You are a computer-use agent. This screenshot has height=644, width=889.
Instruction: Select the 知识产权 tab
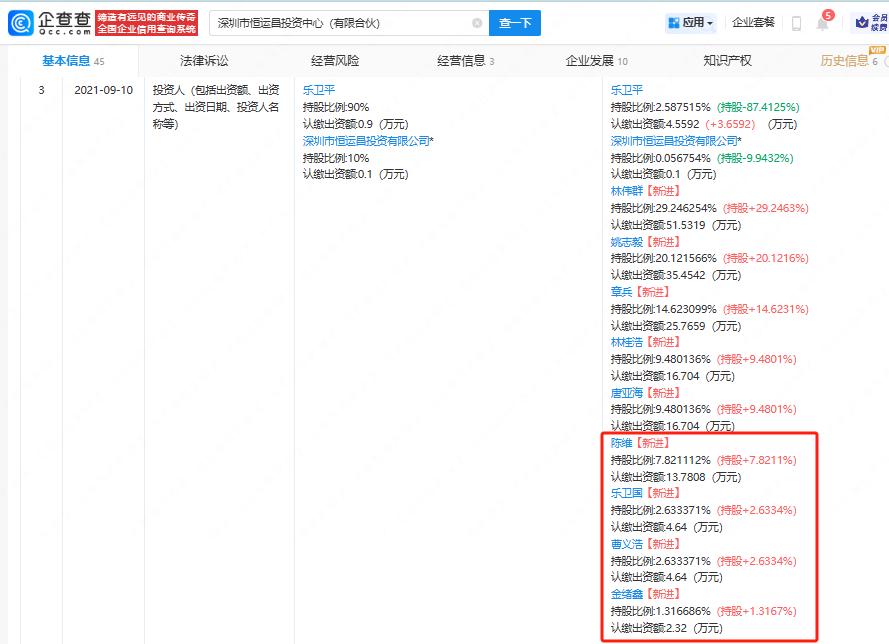(x=727, y=61)
